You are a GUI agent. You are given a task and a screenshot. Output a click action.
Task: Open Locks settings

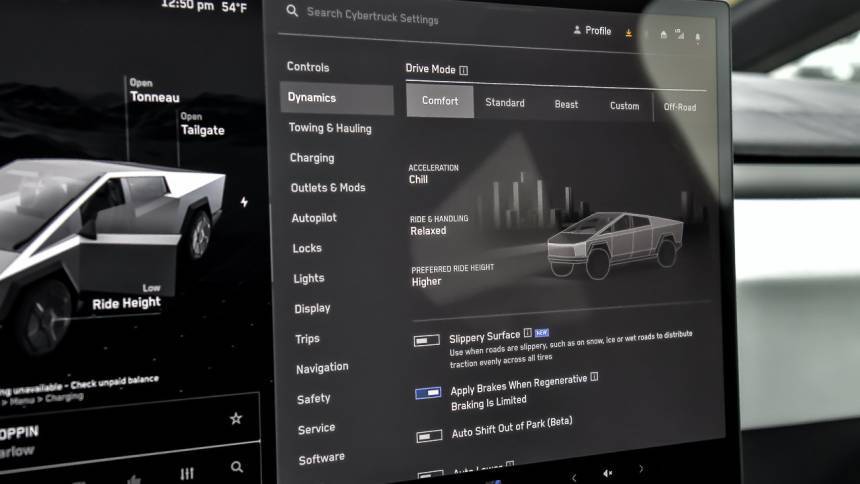(307, 248)
